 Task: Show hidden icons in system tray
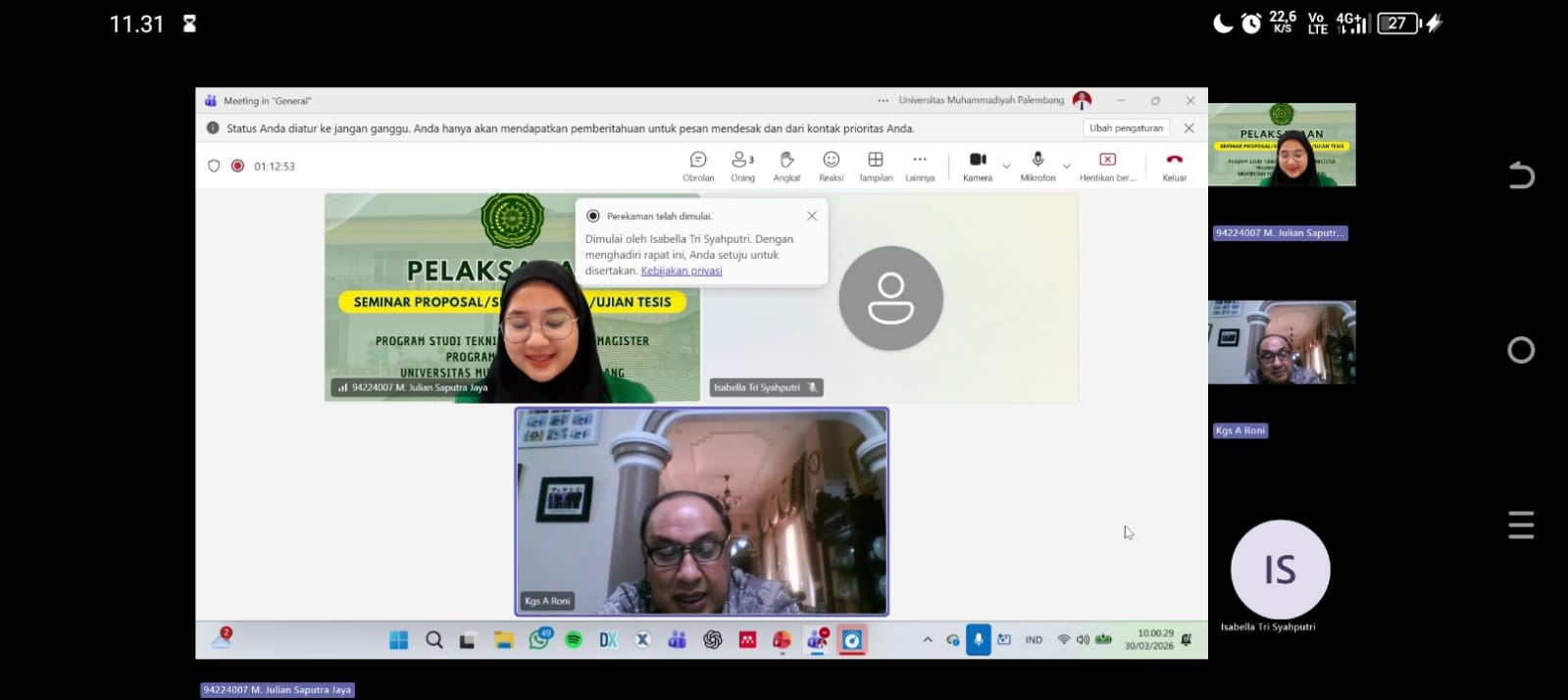(928, 640)
